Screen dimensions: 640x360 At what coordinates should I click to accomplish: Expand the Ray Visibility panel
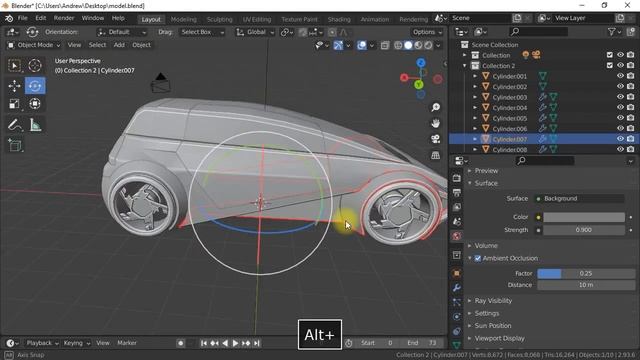point(493,301)
